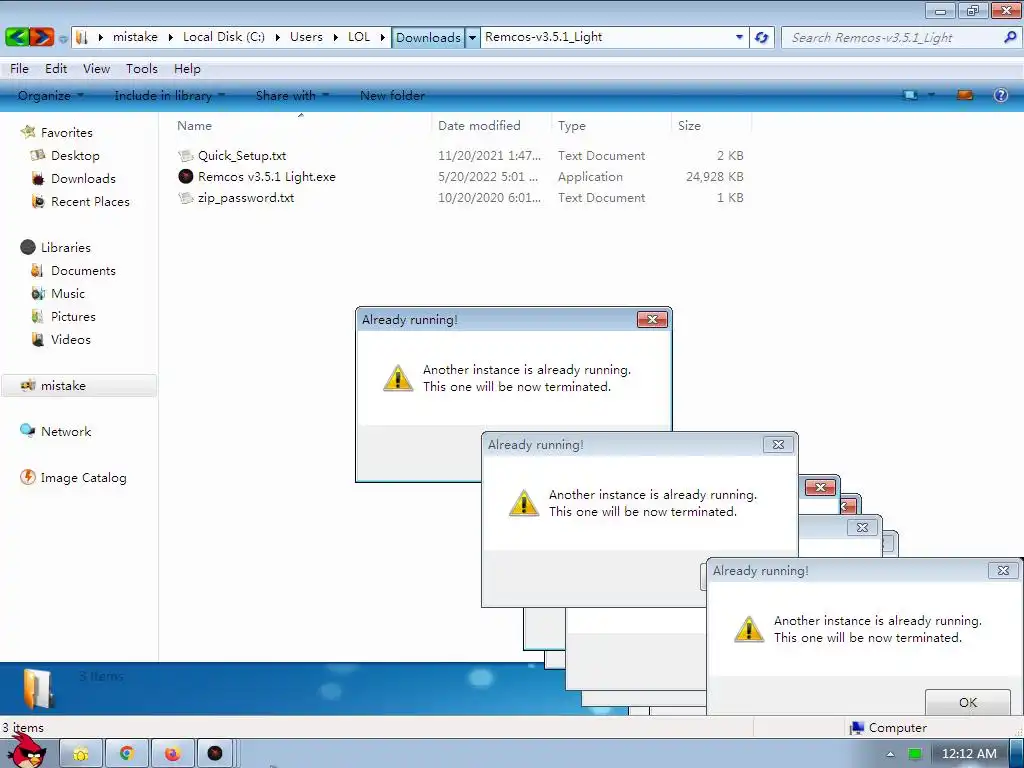Open the Explorer taskbar icon

tap(81, 754)
